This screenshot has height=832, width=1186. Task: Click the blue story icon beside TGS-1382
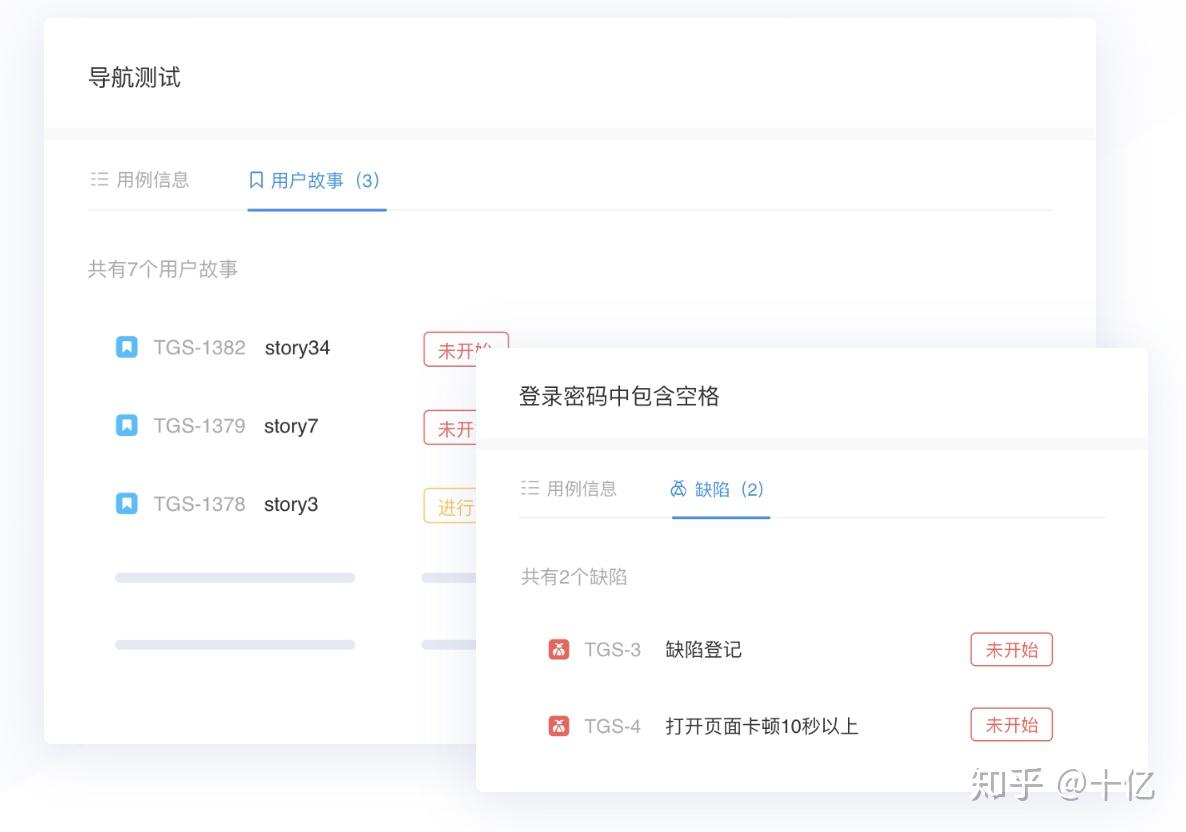126,347
